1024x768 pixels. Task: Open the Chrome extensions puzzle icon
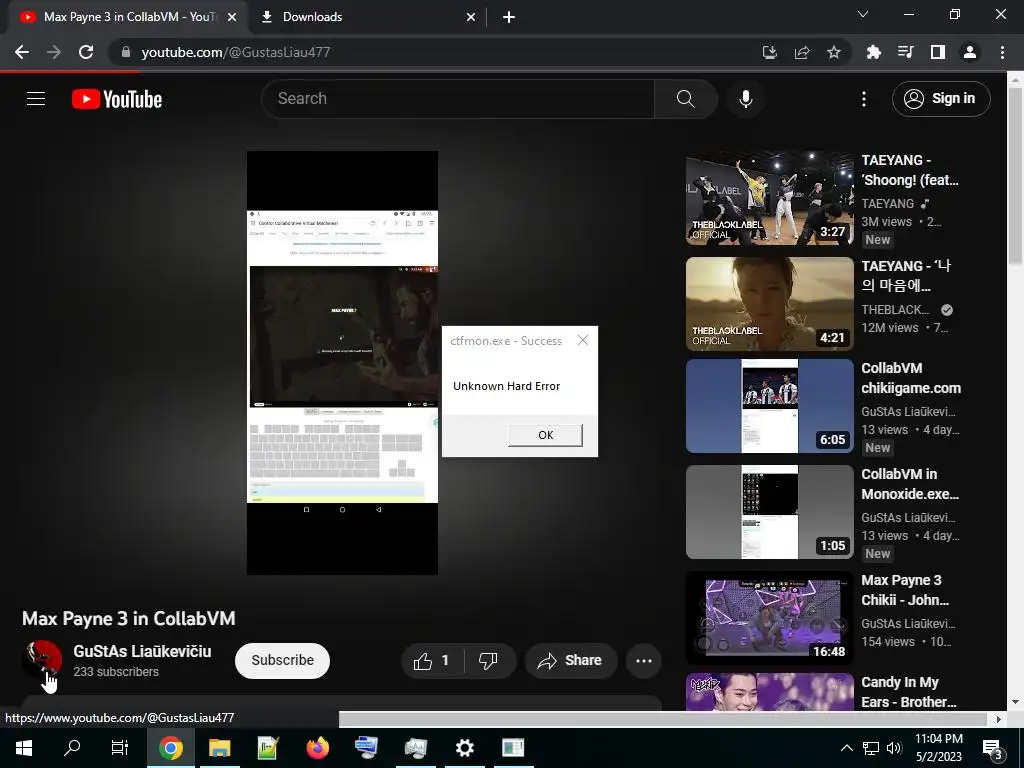[873, 52]
